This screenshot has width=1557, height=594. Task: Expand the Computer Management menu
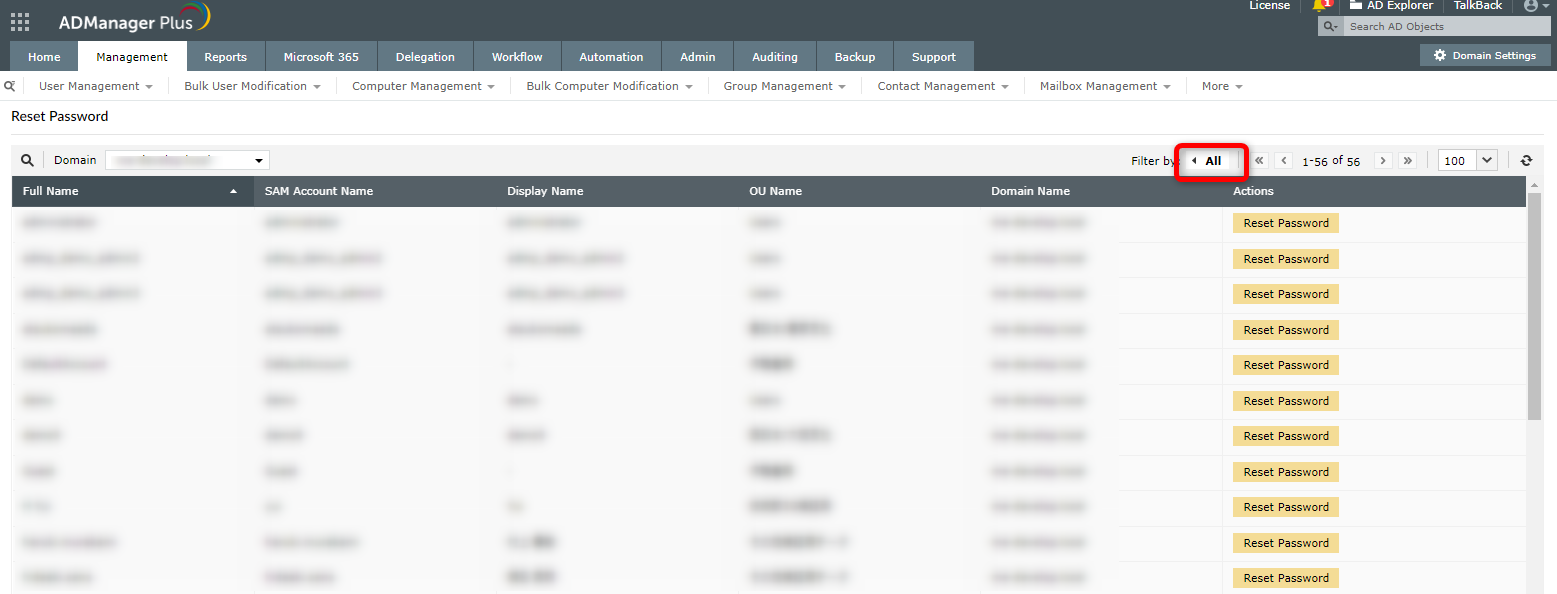[423, 86]
